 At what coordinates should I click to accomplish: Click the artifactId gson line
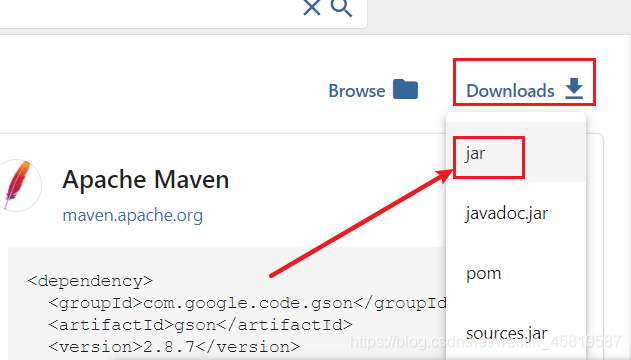[x=200, y=325]
